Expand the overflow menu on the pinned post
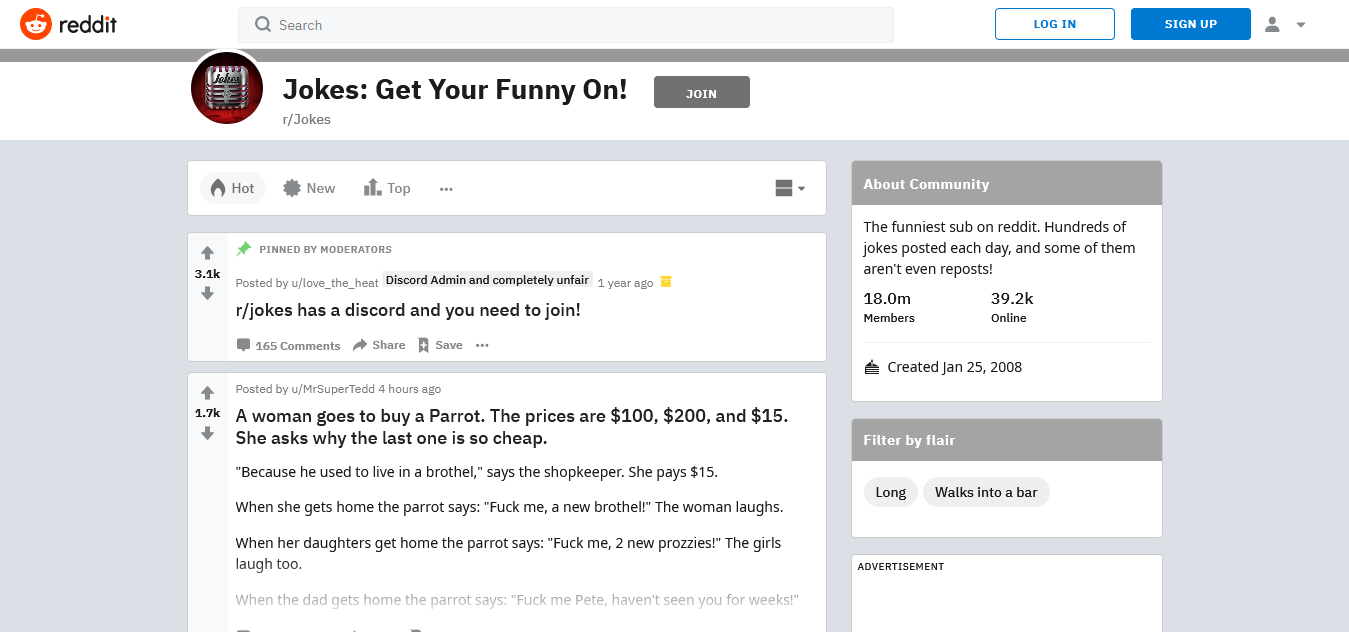Viewport: 1349px width, 632px height. tap(481, 344)
